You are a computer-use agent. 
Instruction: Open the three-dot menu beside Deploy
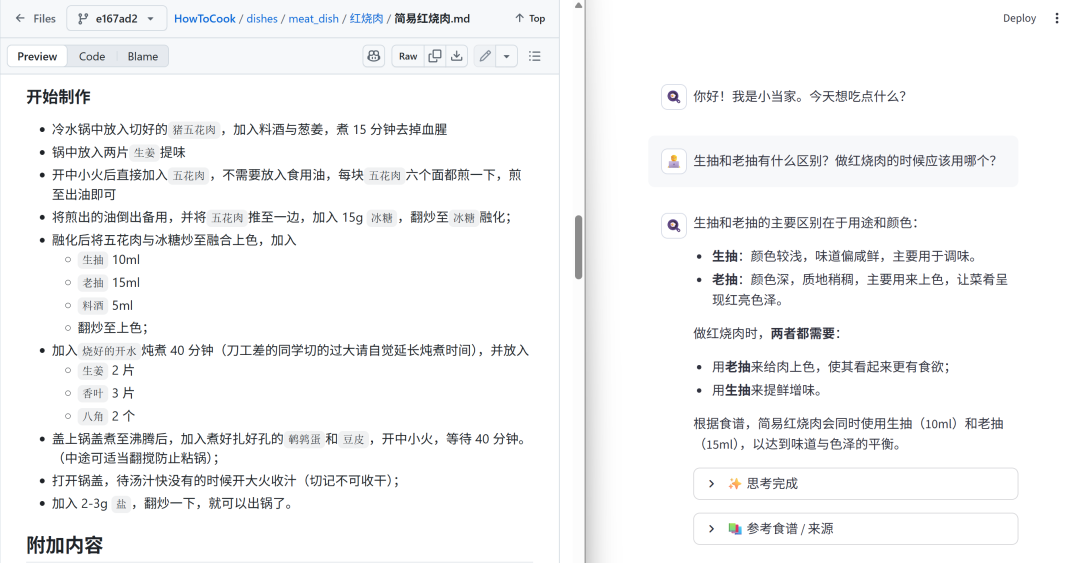[x=1057, y=19]
